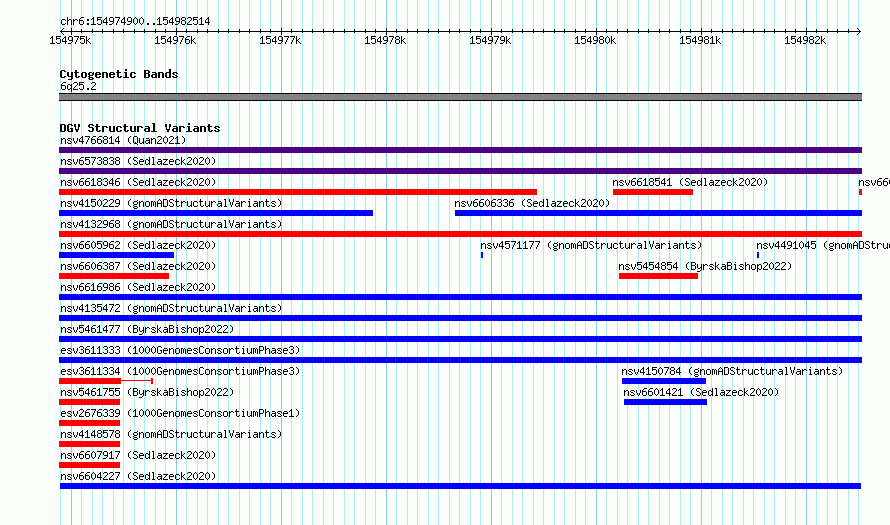Click the 154977k ruler label
890x525 pixels.
280,40
